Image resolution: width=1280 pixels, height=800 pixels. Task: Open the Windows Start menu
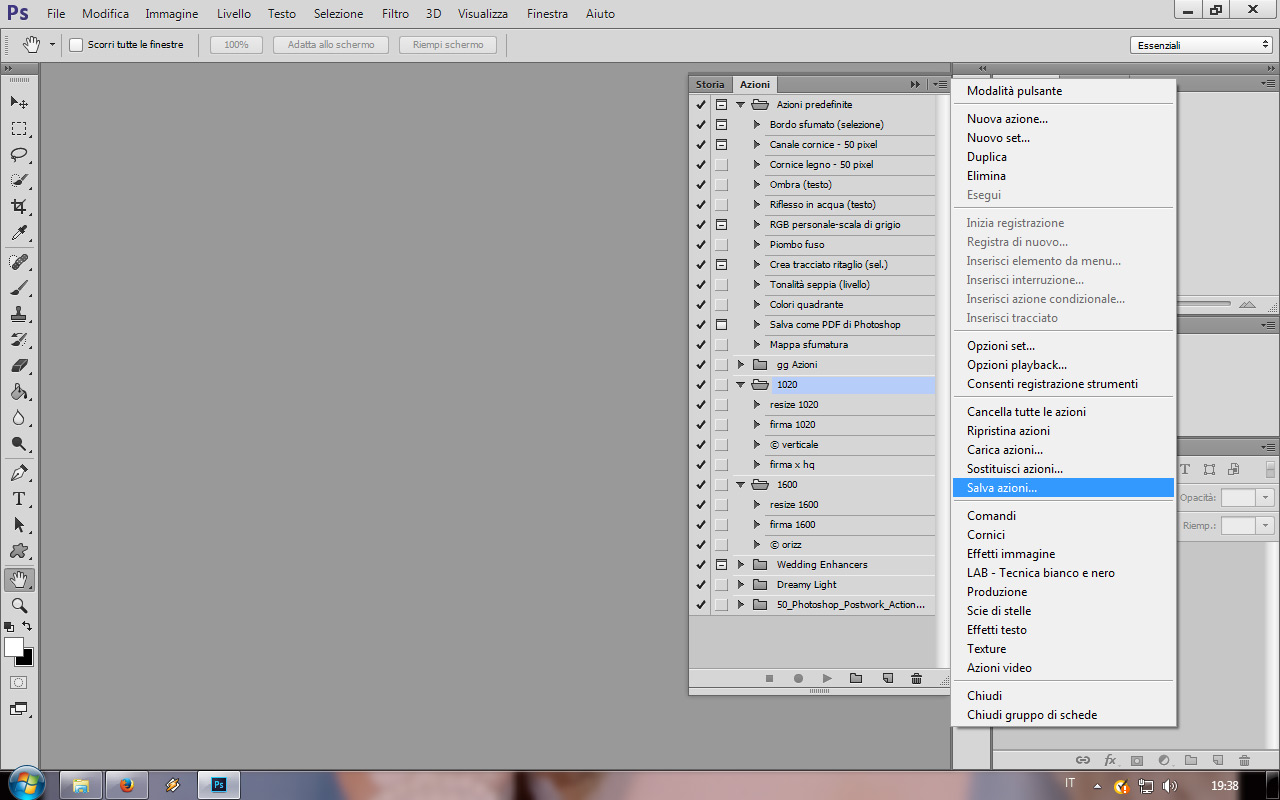click(x=25, y=785)
